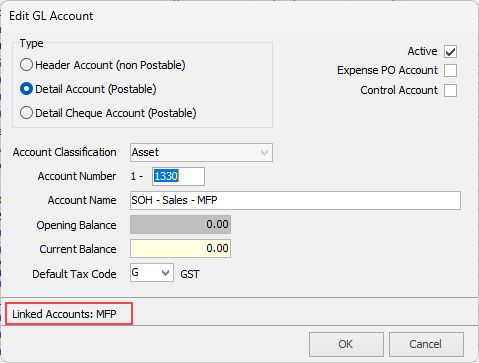The image size is (479, 363).
Task: Click the Account Number label
Action: (77, 176)
